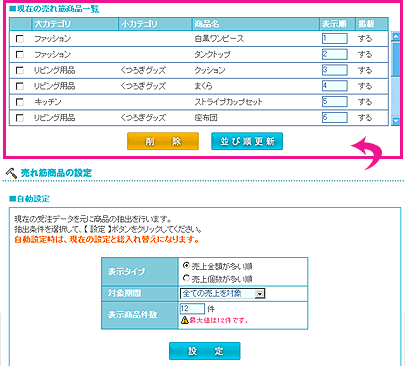405x366 pixels.
Task: Tick the クッション row checkbox
Action: [20, 70]
